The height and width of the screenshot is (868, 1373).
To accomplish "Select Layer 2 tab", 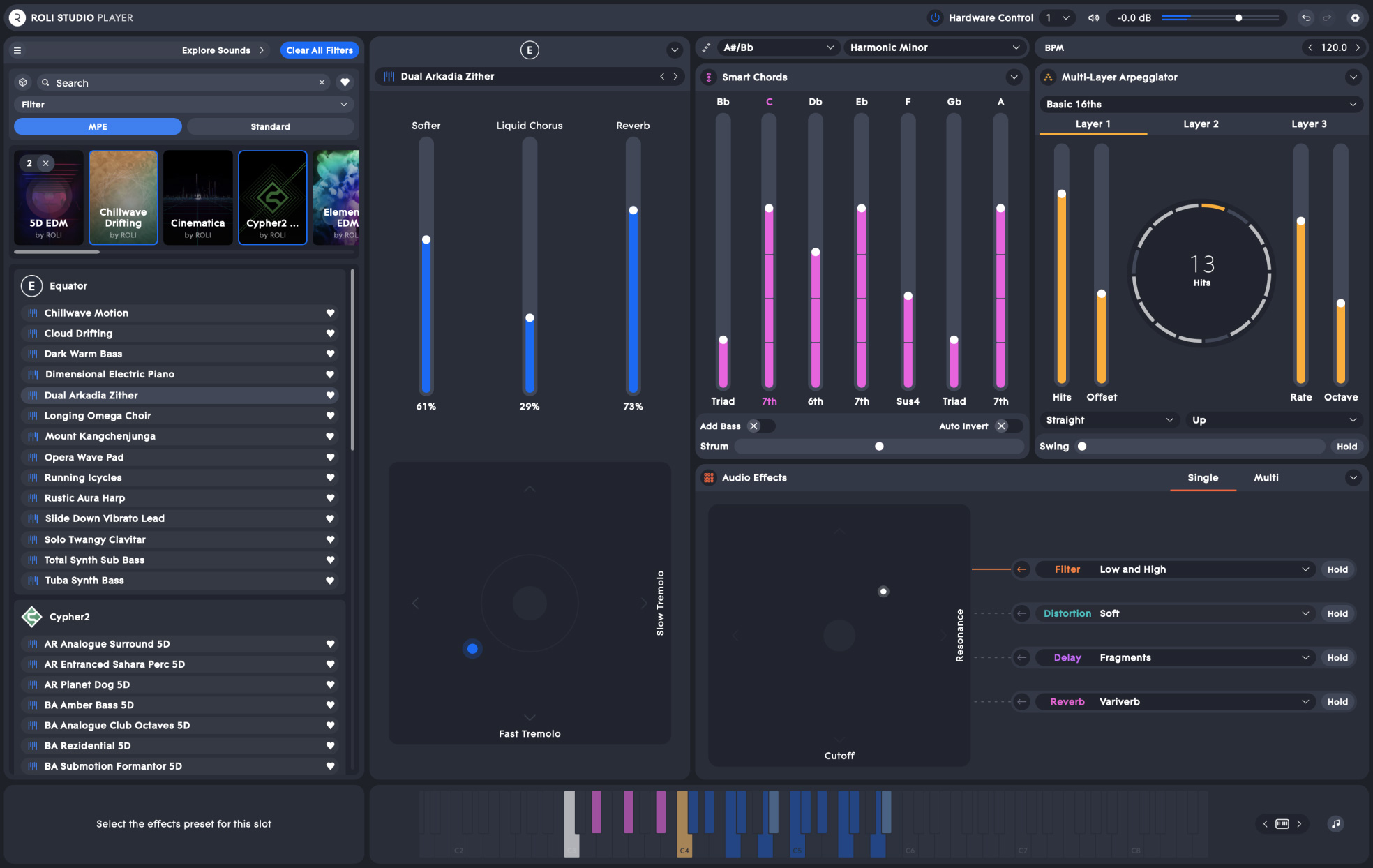I will (x=1201, y=124).
